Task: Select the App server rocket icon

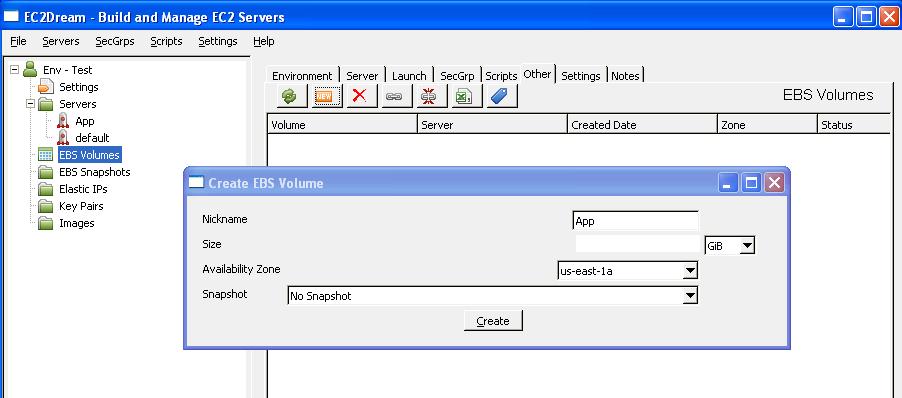Action: coord(63,121)
